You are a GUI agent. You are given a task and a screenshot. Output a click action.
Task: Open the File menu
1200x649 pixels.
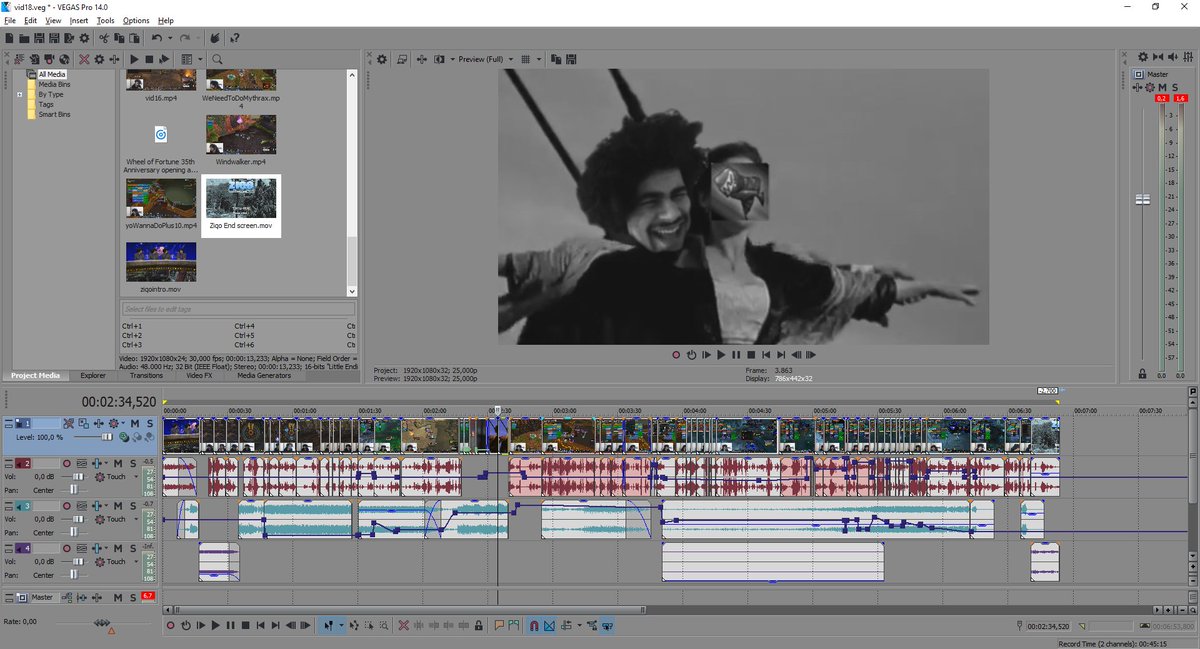coord(10,20)
